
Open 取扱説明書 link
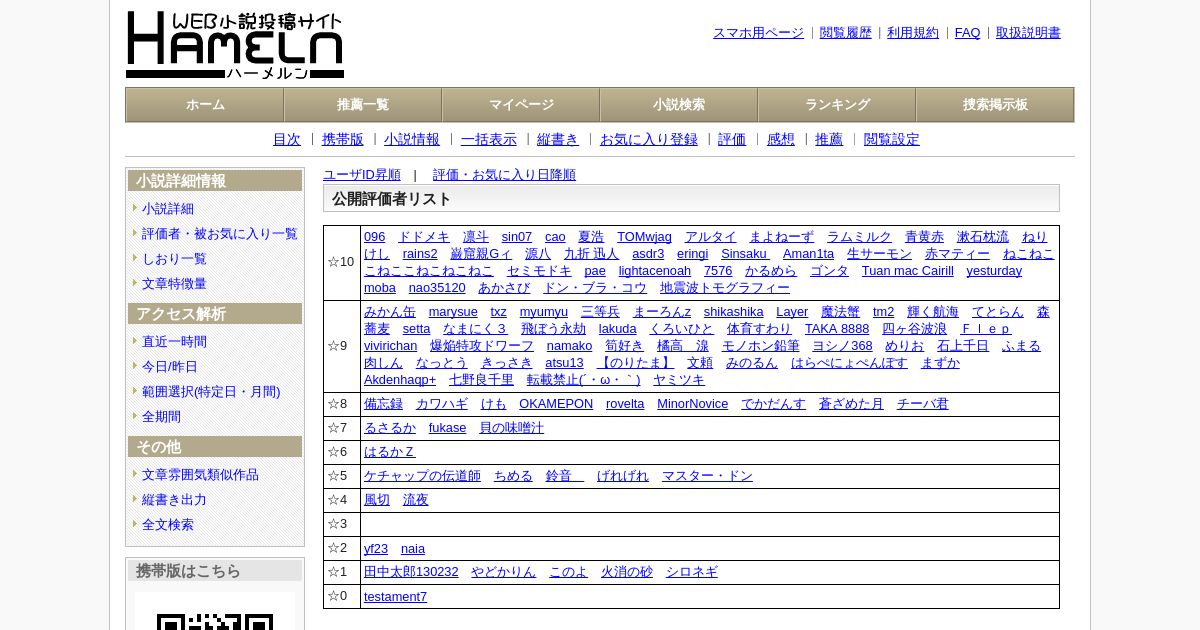pyautogui.click(x=1028, y=33)
